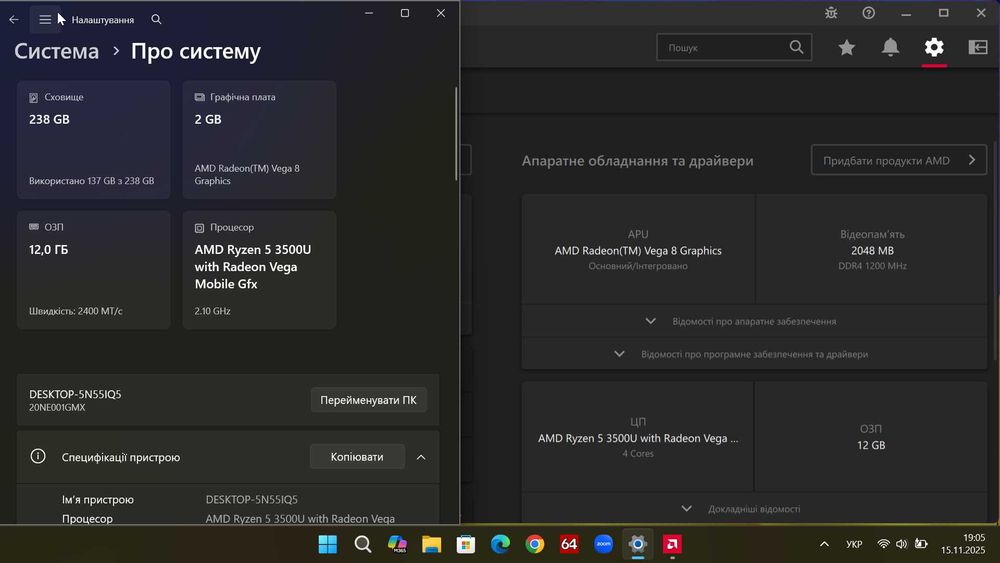The width and height of the screenshot is (1000, 563).
Task: Open Zoom from taskbar
Action: click(603, 544)
